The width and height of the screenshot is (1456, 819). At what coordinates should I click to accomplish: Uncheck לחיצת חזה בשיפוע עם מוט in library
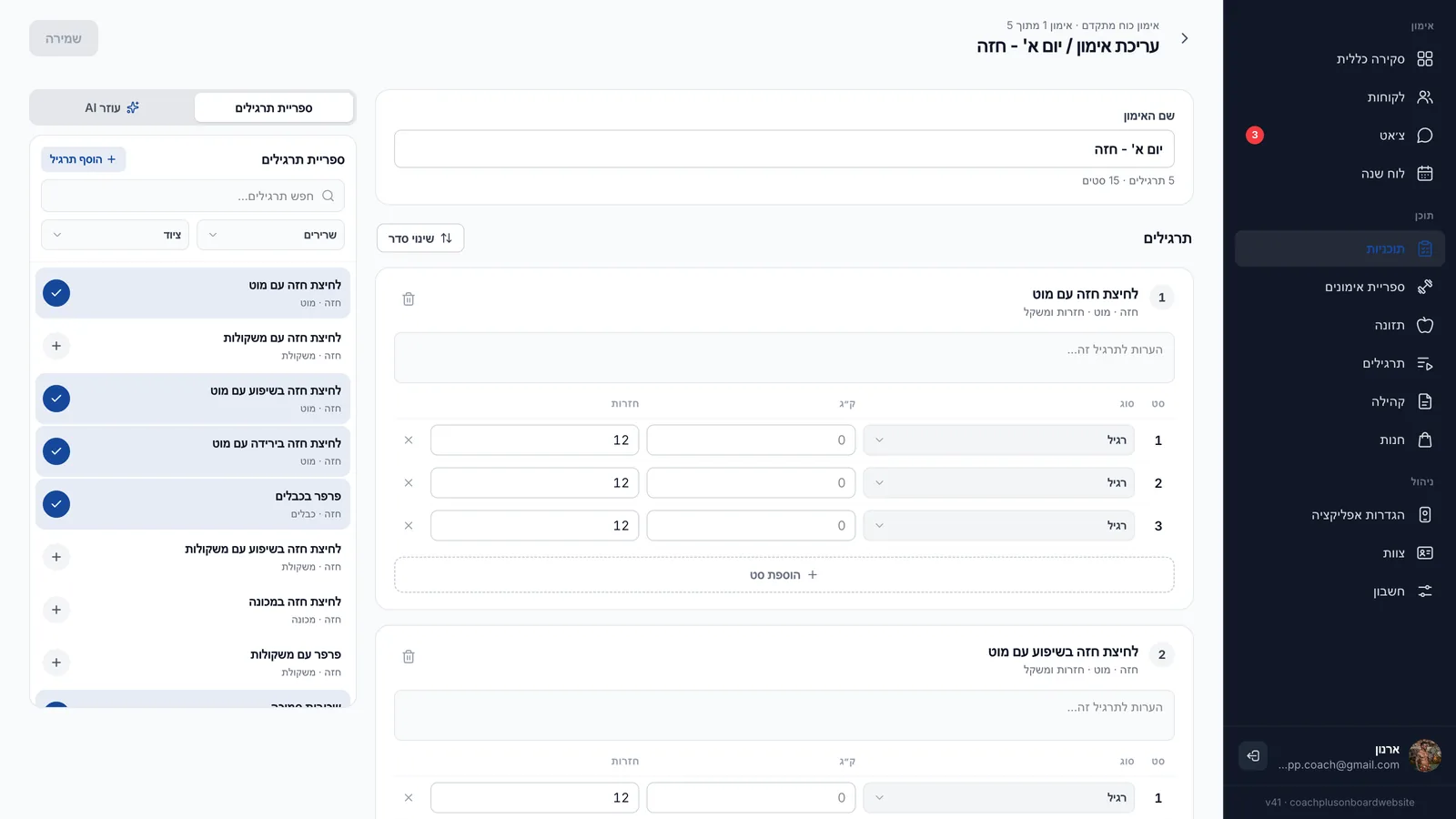pos(56,399)
